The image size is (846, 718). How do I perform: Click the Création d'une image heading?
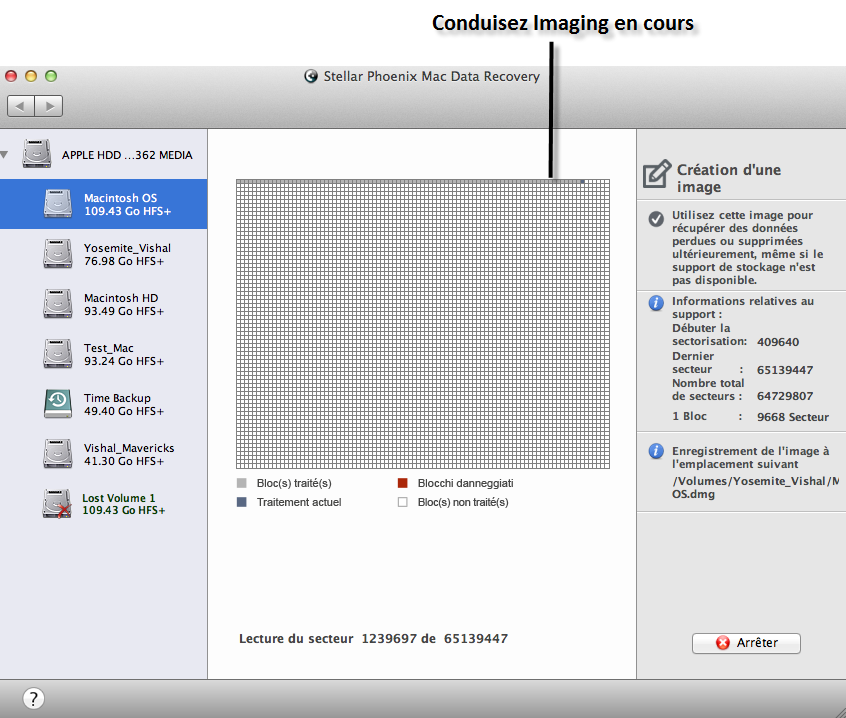(x=729, y=178)
